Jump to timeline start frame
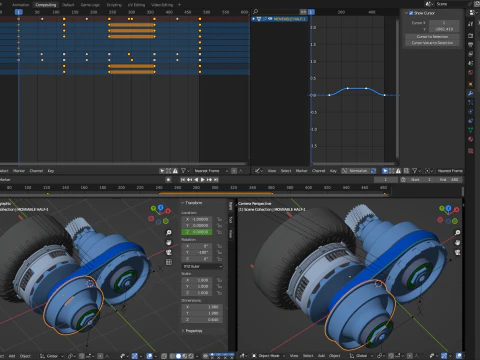The width and height of the screenshot is (480, 360). [183, 180]
